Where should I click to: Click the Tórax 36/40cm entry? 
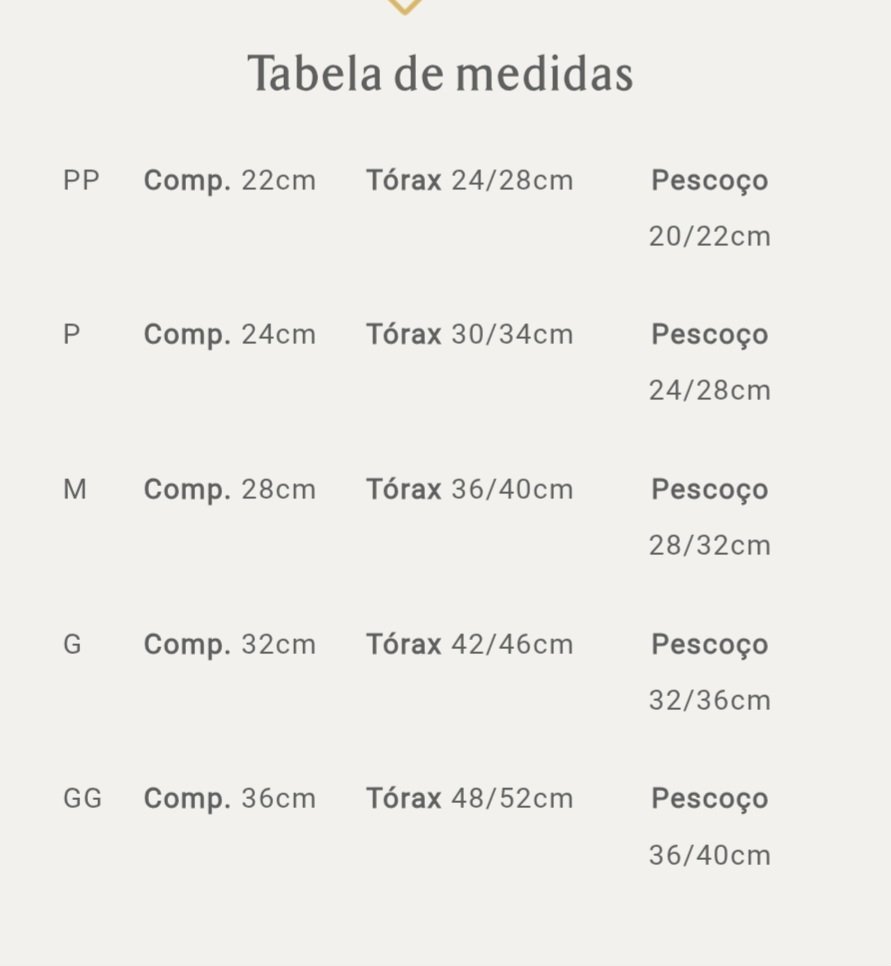click(x=469, y=490)
